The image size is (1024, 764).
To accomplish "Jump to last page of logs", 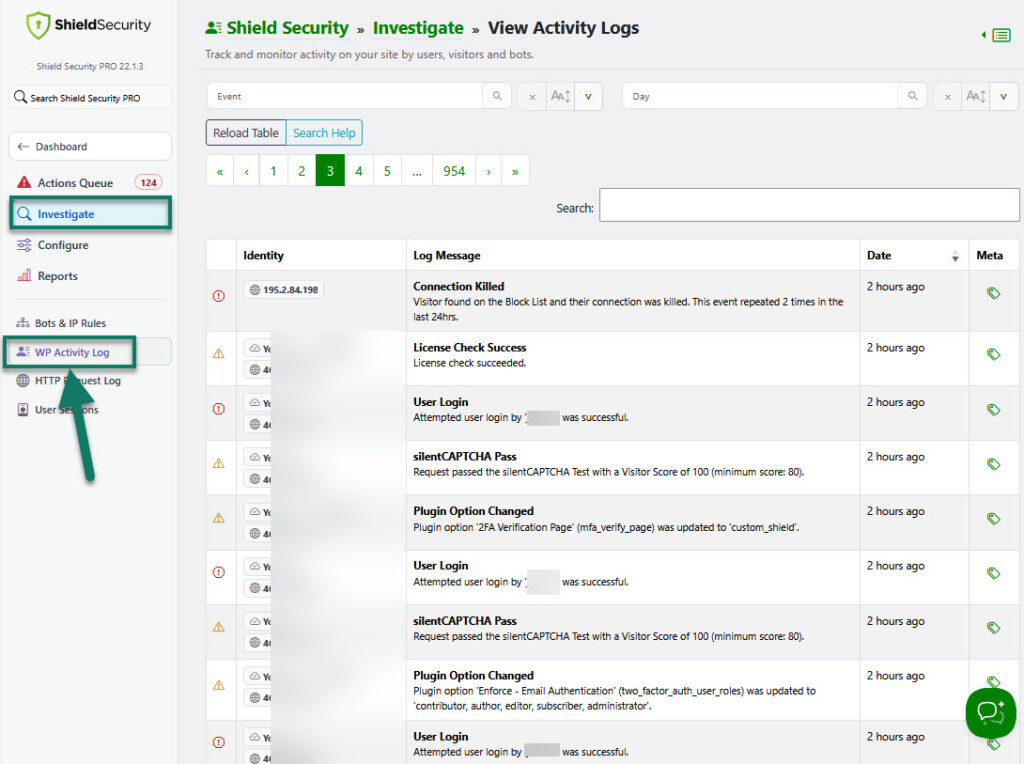I will (x=515, y=171).
